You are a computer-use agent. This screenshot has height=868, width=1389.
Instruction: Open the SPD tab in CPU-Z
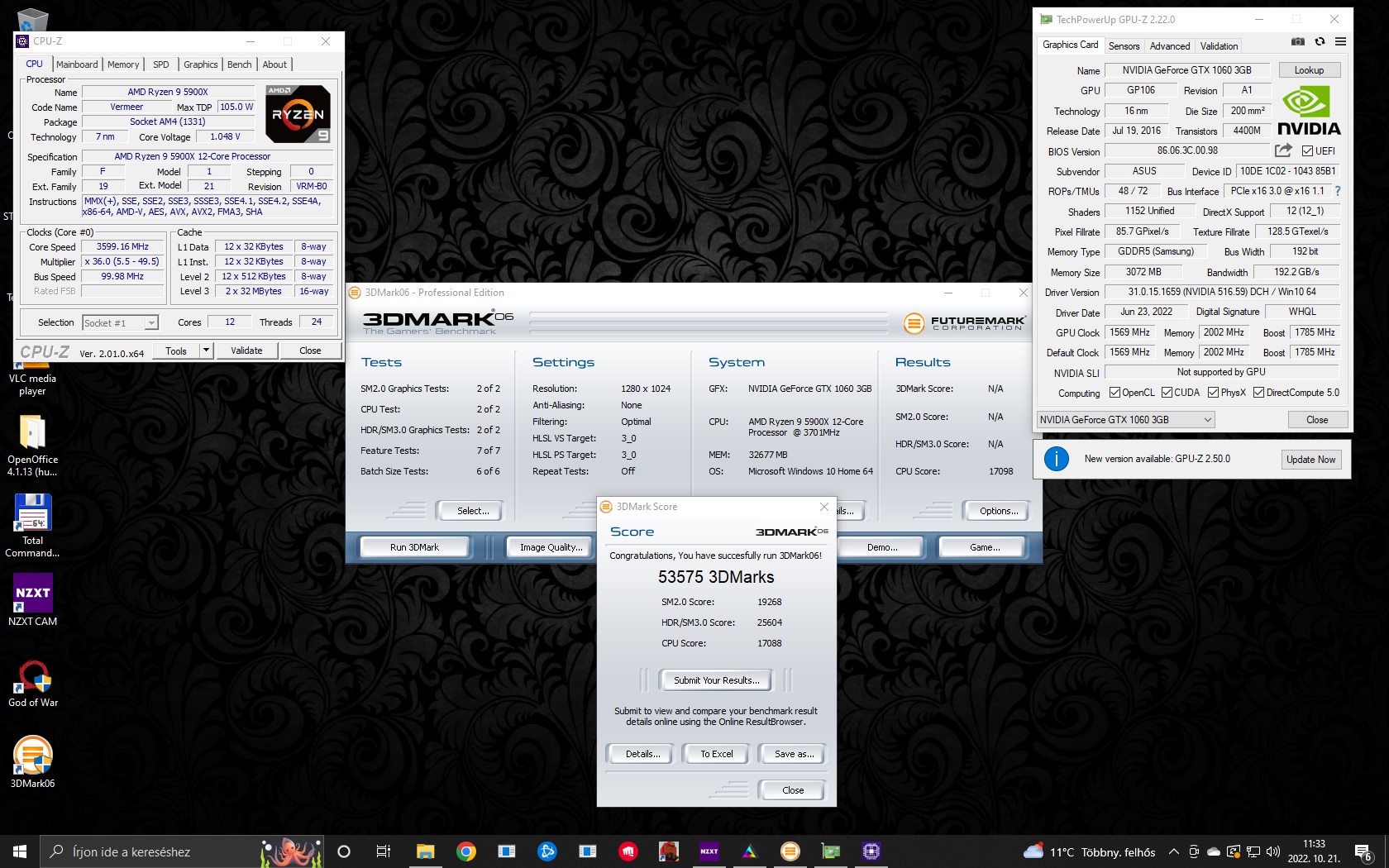[161, 64]
